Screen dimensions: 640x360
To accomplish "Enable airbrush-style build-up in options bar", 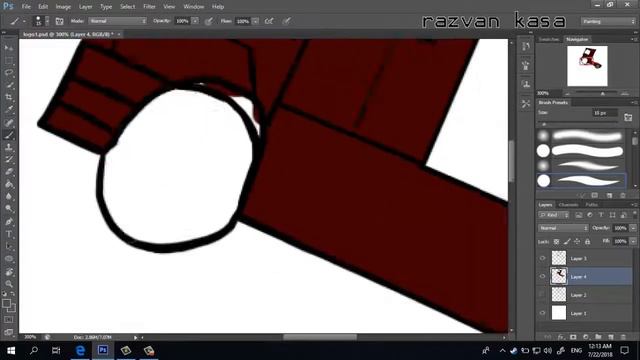I will 269,21.
